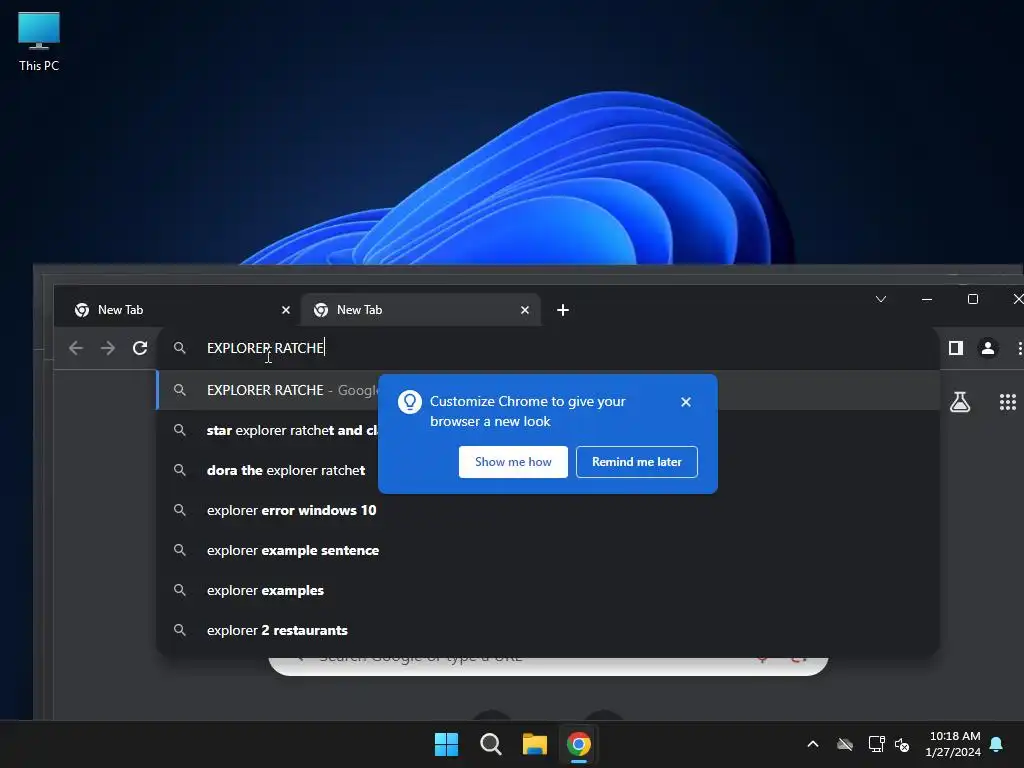Click address bar with EXPLORER RATCHE text
The image size is (1024, 768).
(x=549, y=348)
